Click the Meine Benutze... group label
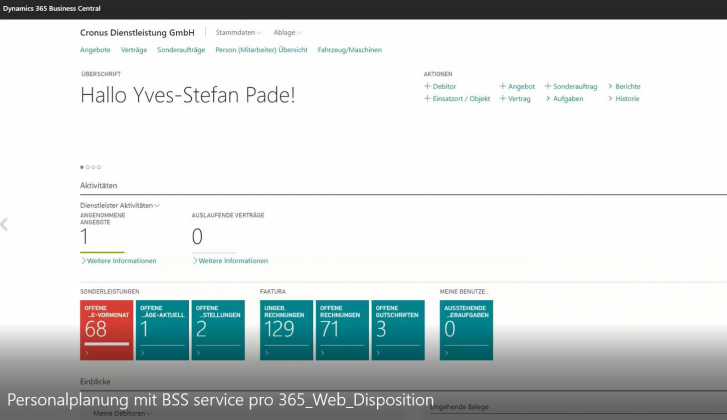The height and width of the screenshot is (420, 727). coord(464,292)
